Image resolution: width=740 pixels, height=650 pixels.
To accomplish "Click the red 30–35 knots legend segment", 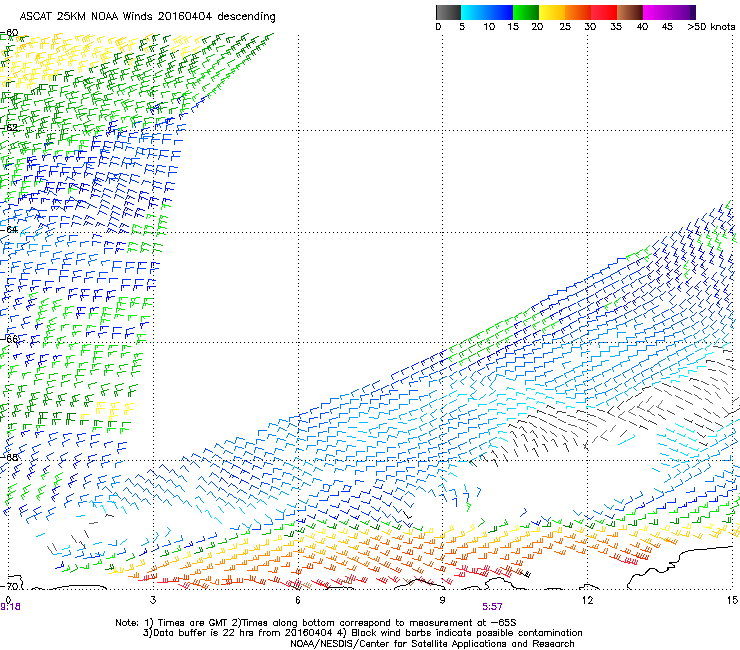I will tap(604, 12).
